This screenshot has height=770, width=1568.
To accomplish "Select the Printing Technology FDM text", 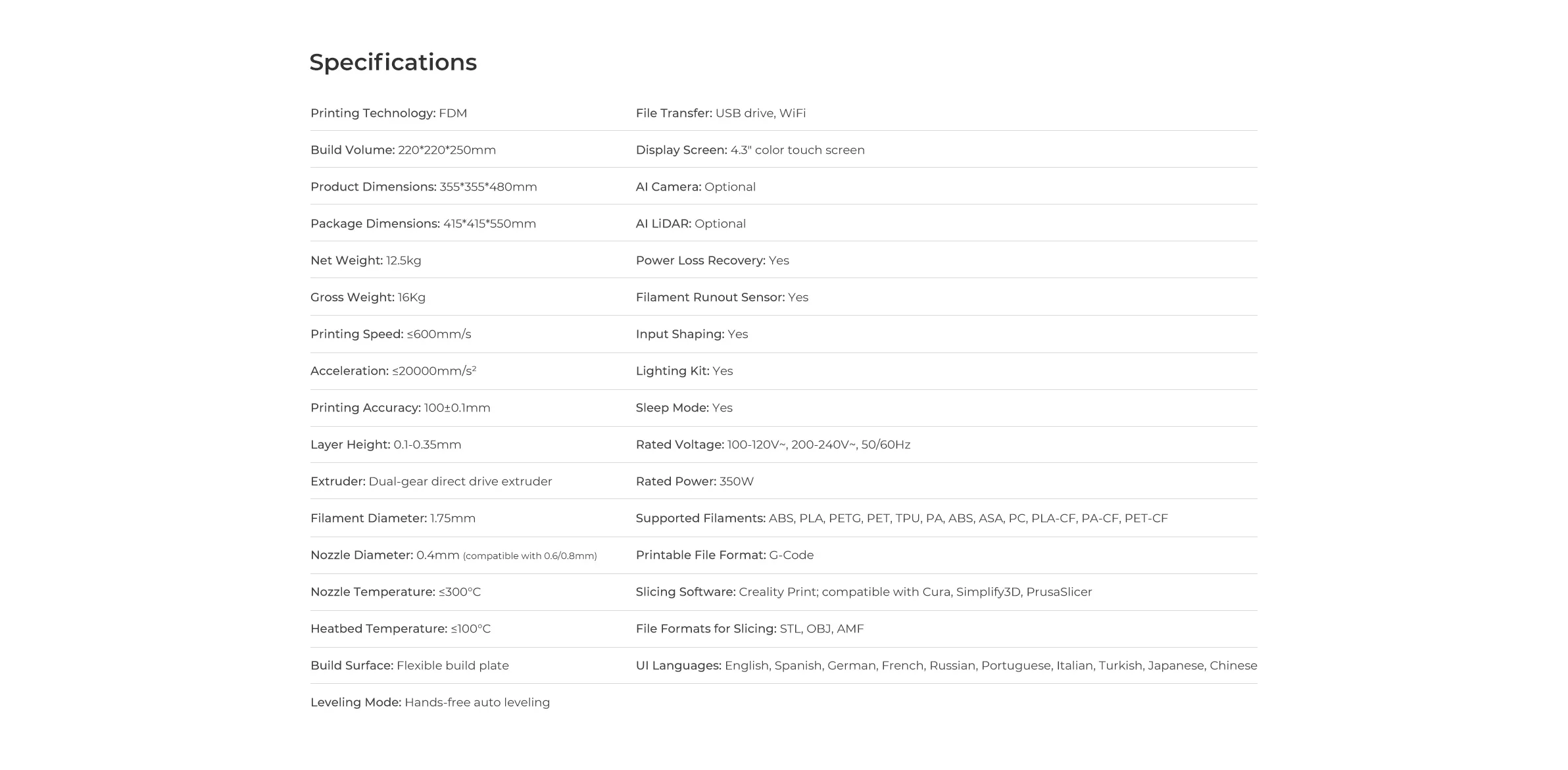I will click(x=389, y=113).
